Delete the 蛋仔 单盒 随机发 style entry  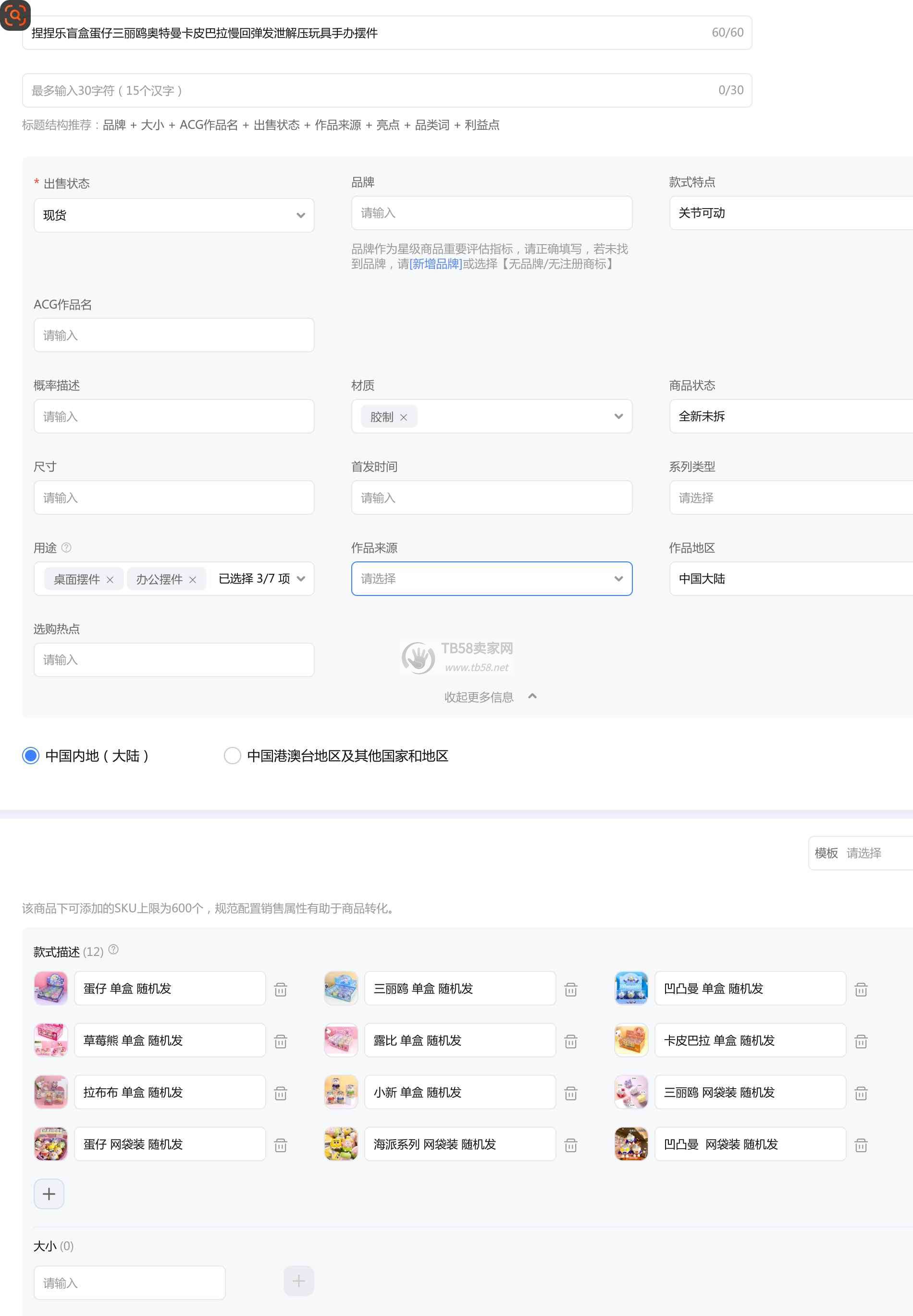(280, 989)
